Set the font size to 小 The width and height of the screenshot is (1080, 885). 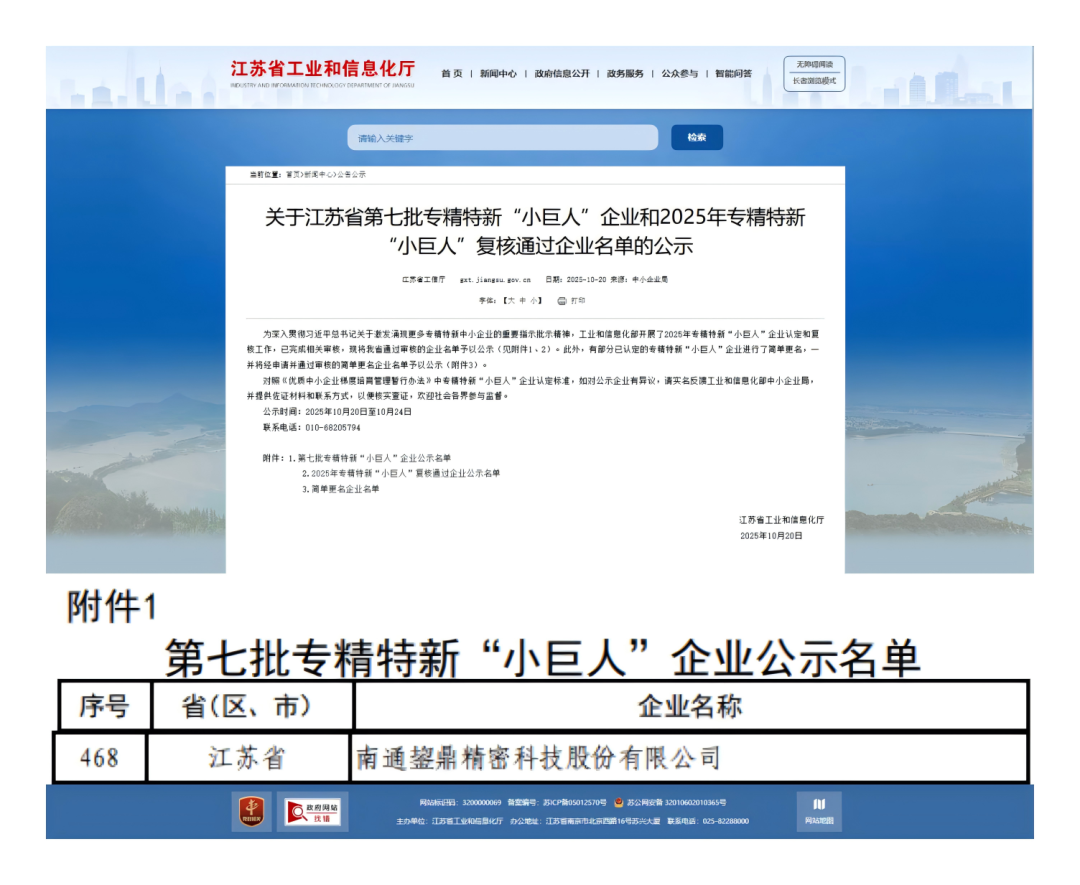(533, 301)
